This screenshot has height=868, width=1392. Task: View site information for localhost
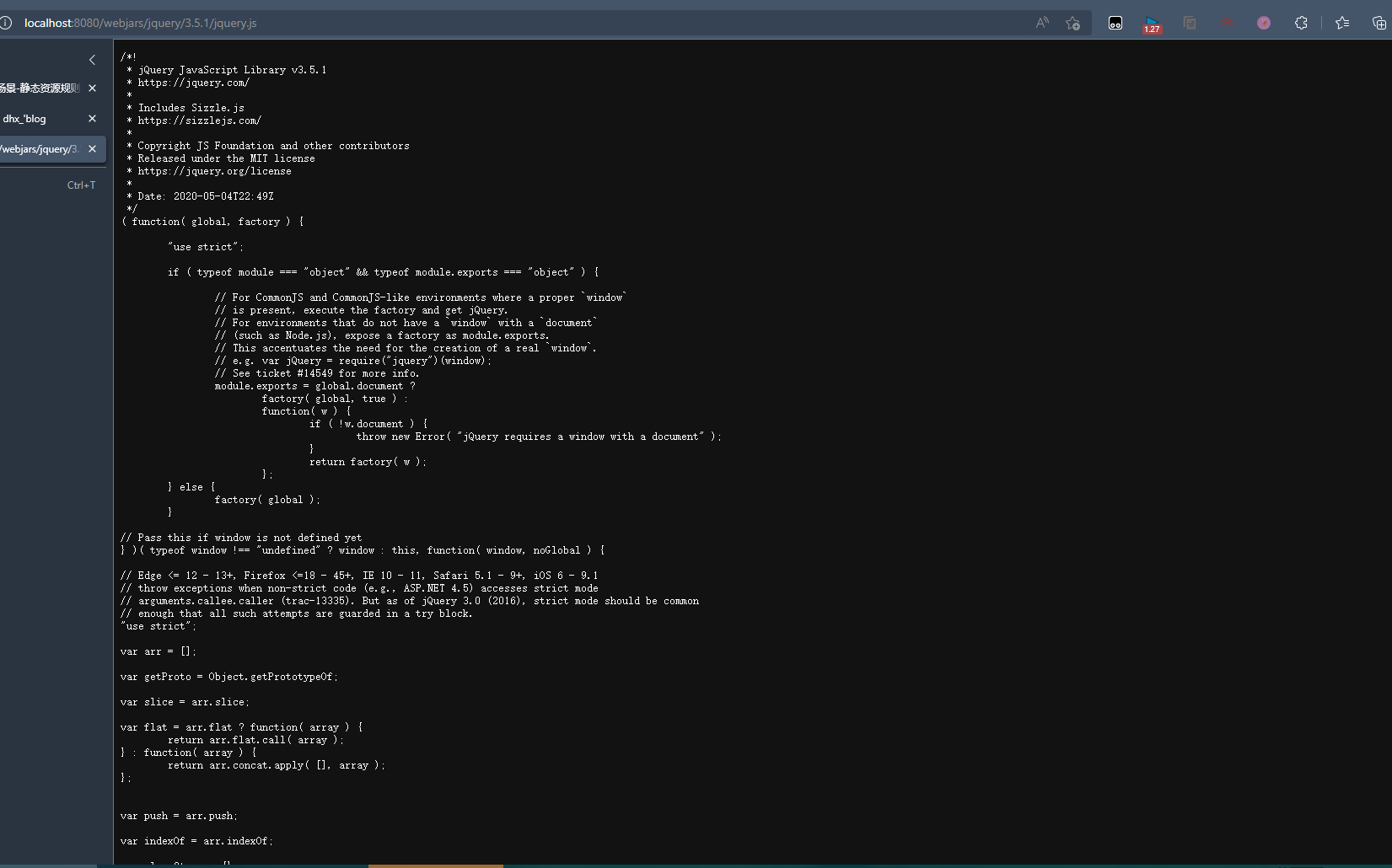pyautogui.click(x=7, y=23)
